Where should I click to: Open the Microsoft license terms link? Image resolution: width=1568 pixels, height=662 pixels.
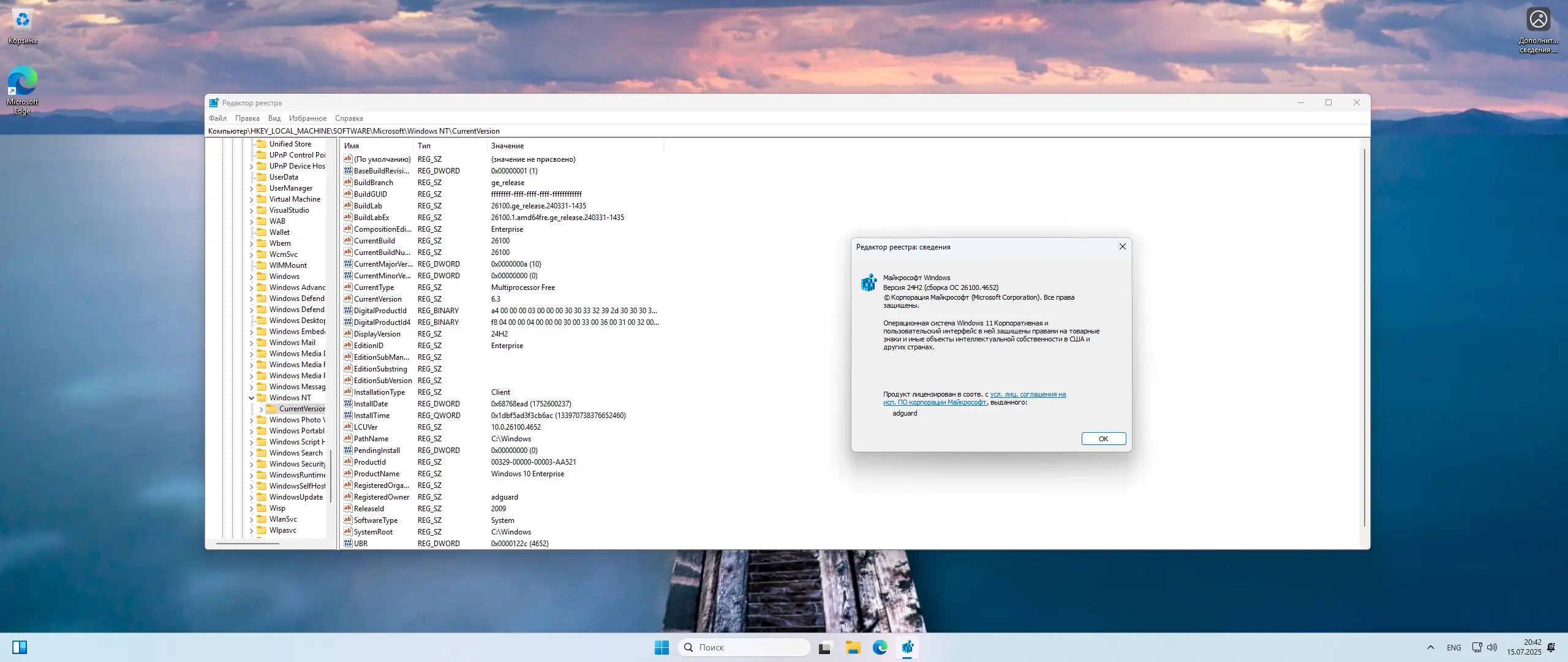tap(1027, 395)
